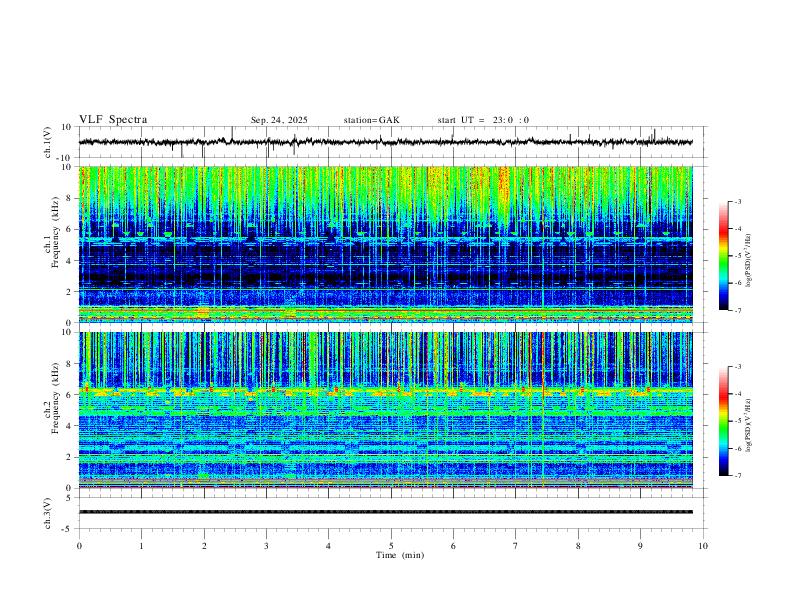Click the "4" tick on ch.1 frequency axis
The image size is (792, 612).
tap(70, 261)
